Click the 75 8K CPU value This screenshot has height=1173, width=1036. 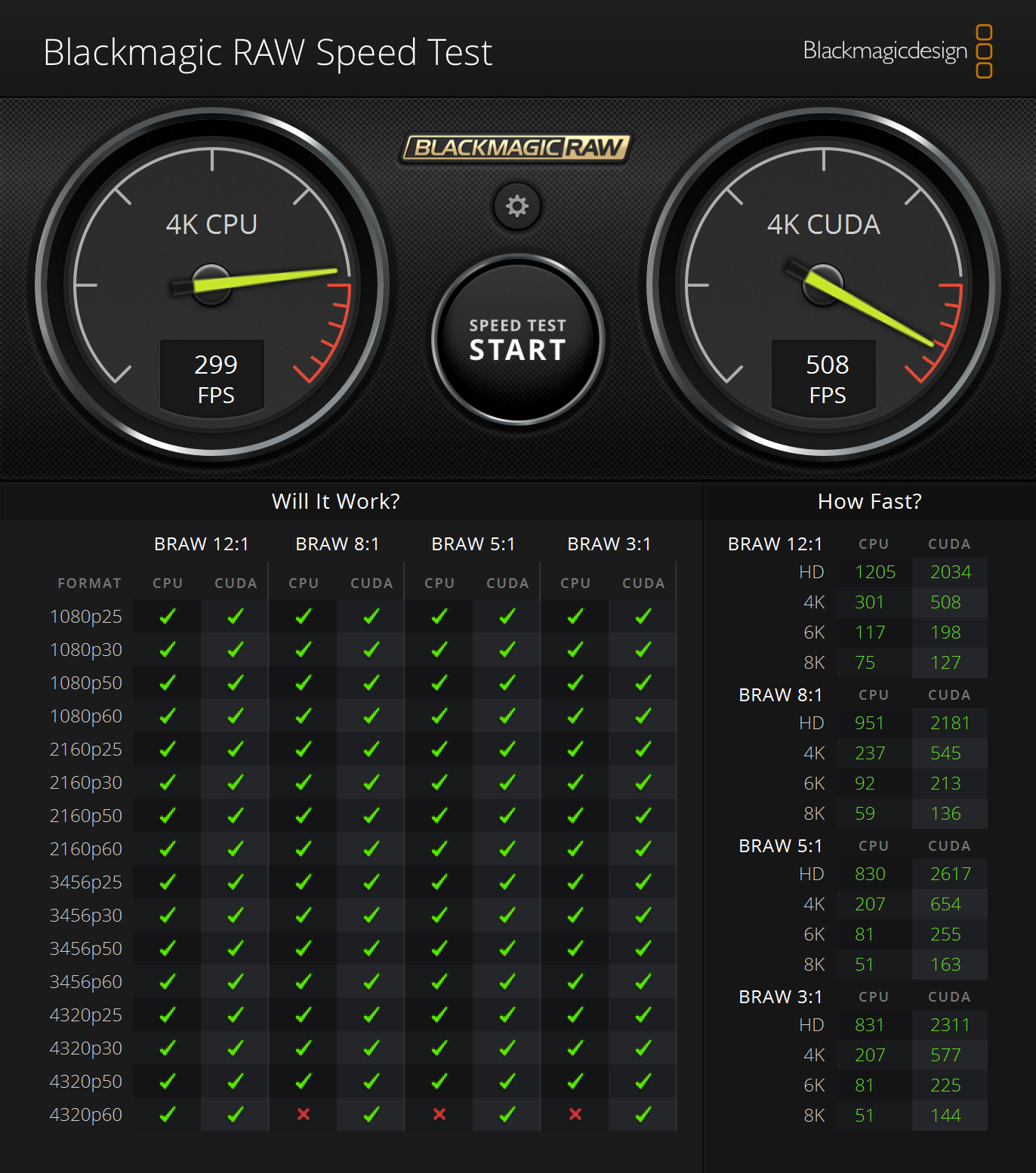[x=865, y=663]
